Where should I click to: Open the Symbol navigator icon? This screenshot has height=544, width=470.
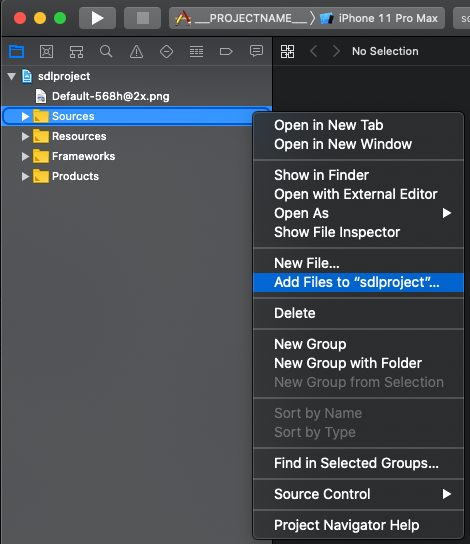pyautogui.click(x=76, y=52)
